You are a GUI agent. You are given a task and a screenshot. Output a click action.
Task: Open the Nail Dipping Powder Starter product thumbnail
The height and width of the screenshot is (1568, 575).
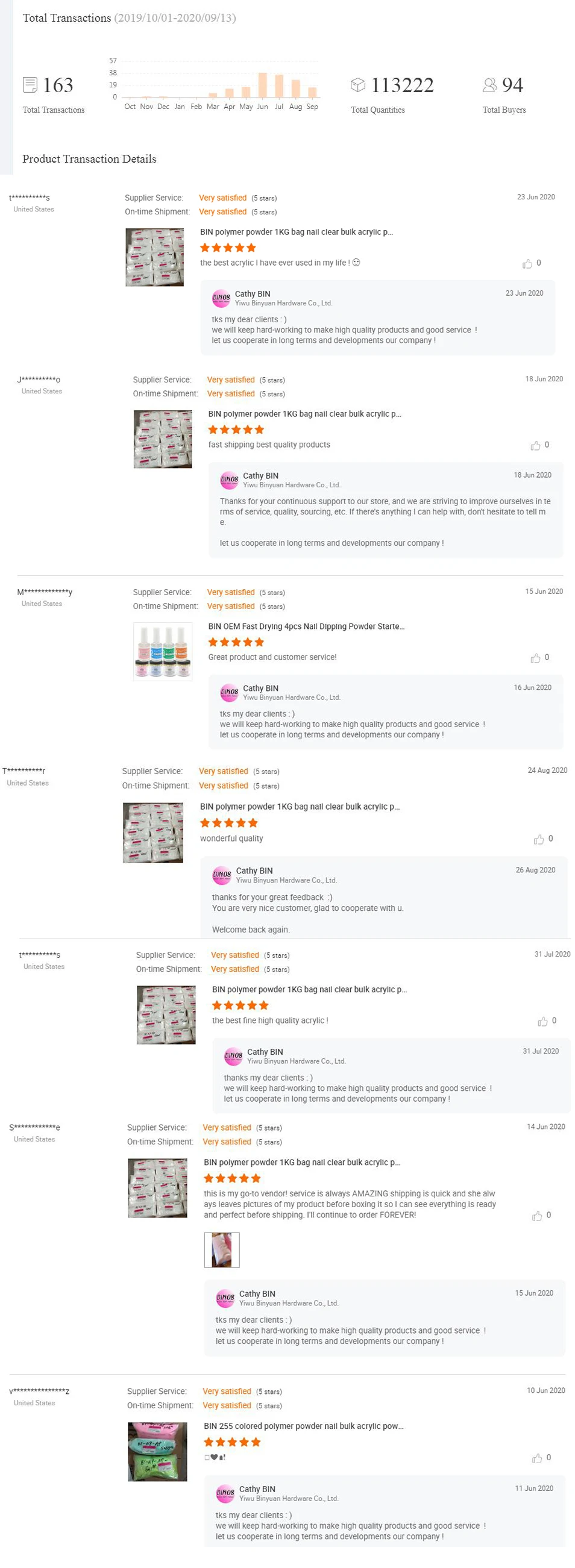click(163, 651)
